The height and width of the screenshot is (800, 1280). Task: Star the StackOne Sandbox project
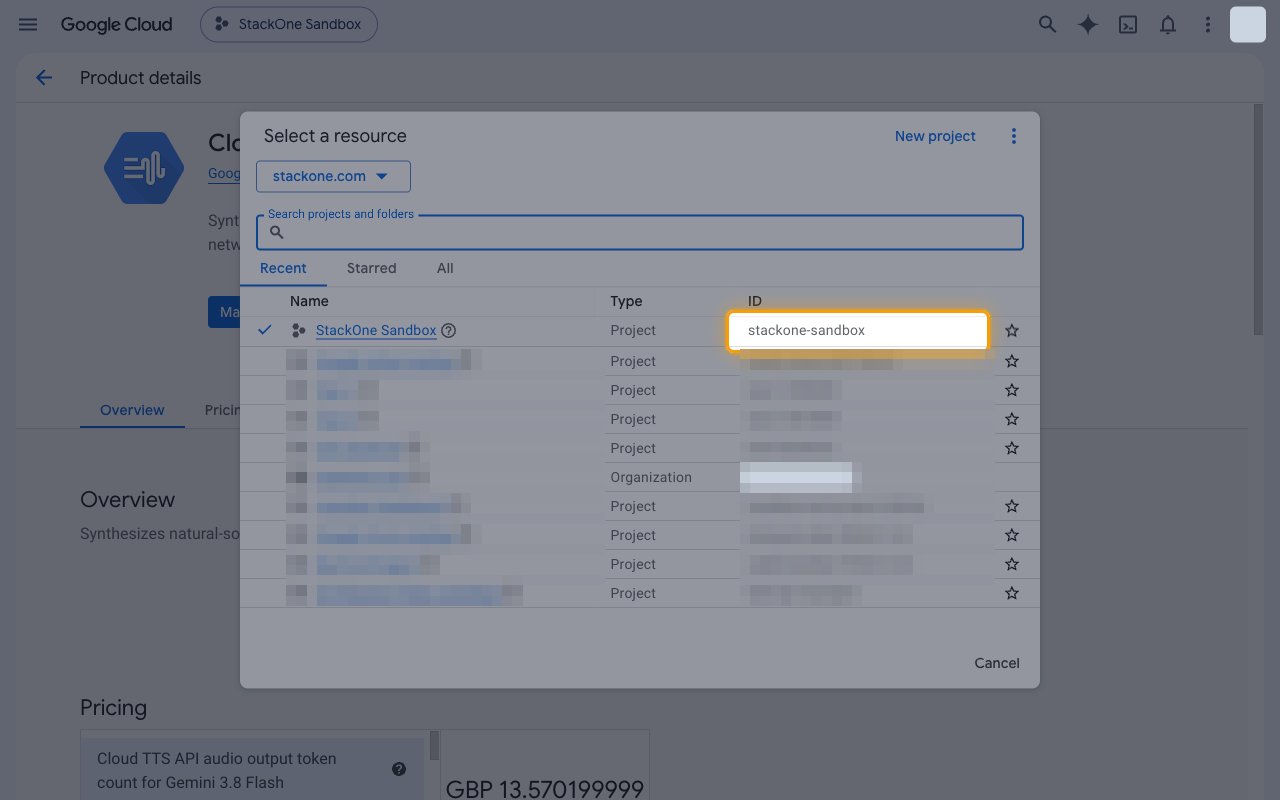(x=1012, y=330)
